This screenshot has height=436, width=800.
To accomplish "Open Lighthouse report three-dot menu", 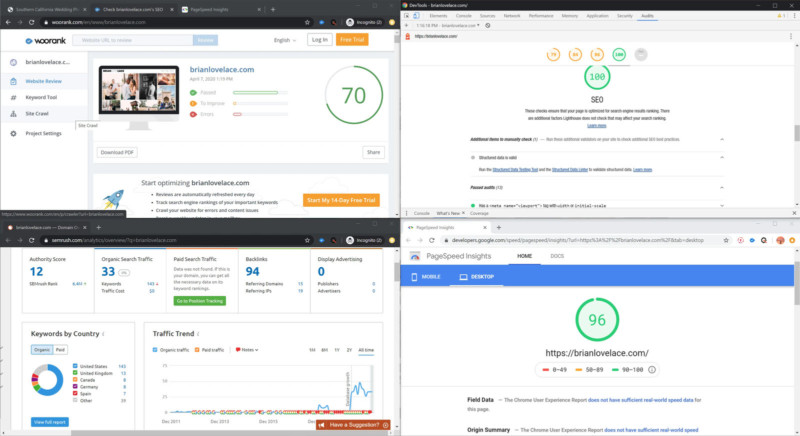I will pyautogui.click(x=791, y=36).
